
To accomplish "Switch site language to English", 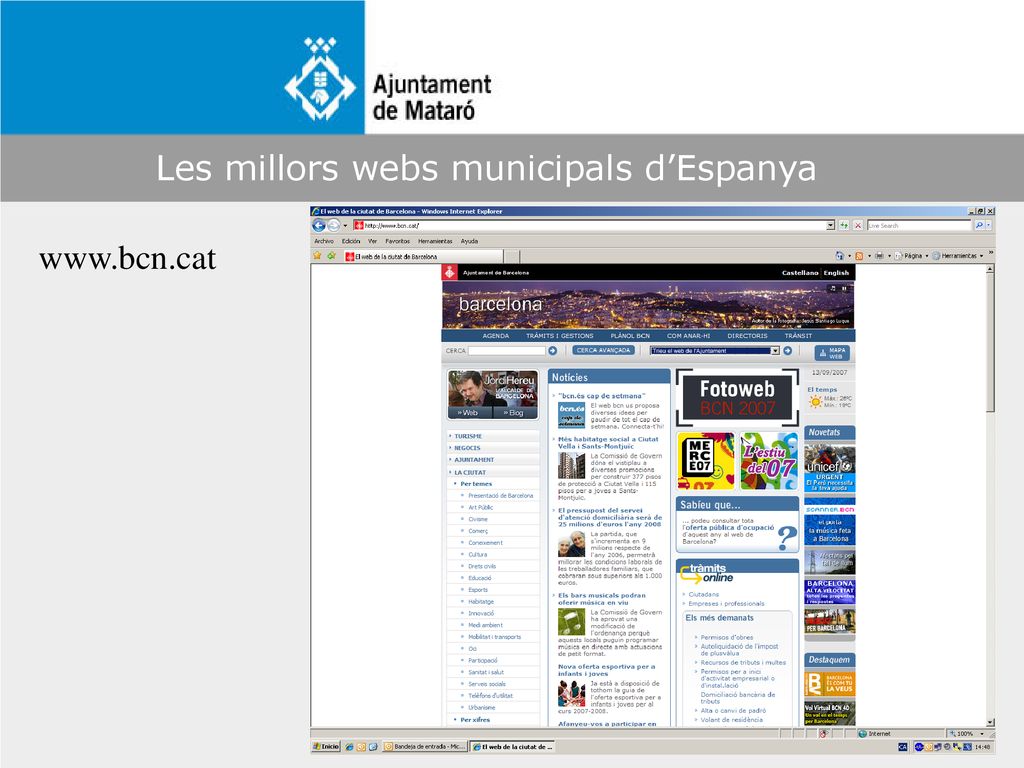I will point(836,273).
